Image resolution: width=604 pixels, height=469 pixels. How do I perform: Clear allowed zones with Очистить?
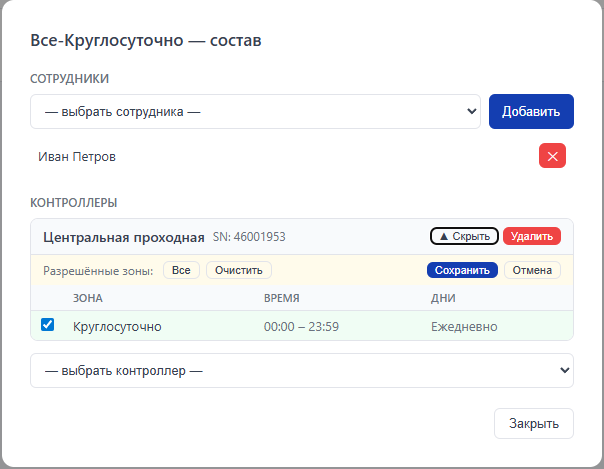[x=239, y=270]
